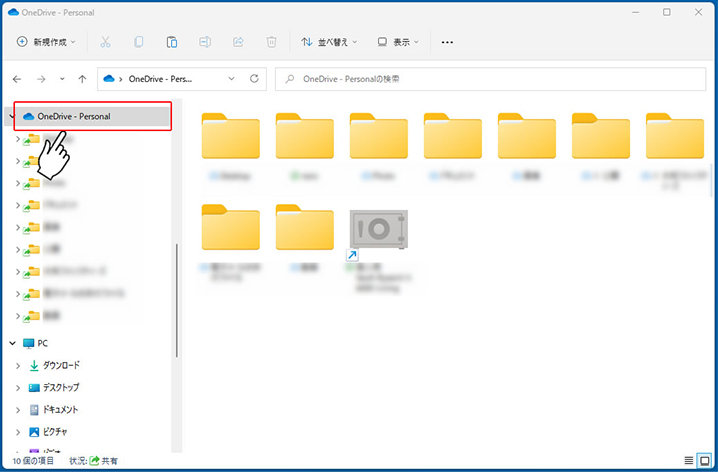The width and height of the screenshot is (719, 473).
Task: Open the 新規作成 (New) menu
Action: pos(46,42)
